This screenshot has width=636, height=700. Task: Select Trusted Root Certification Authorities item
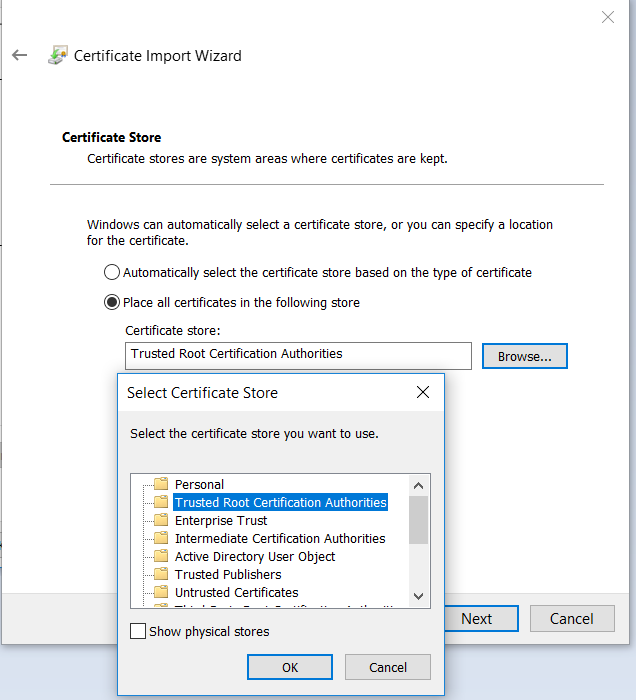[280, 503]
